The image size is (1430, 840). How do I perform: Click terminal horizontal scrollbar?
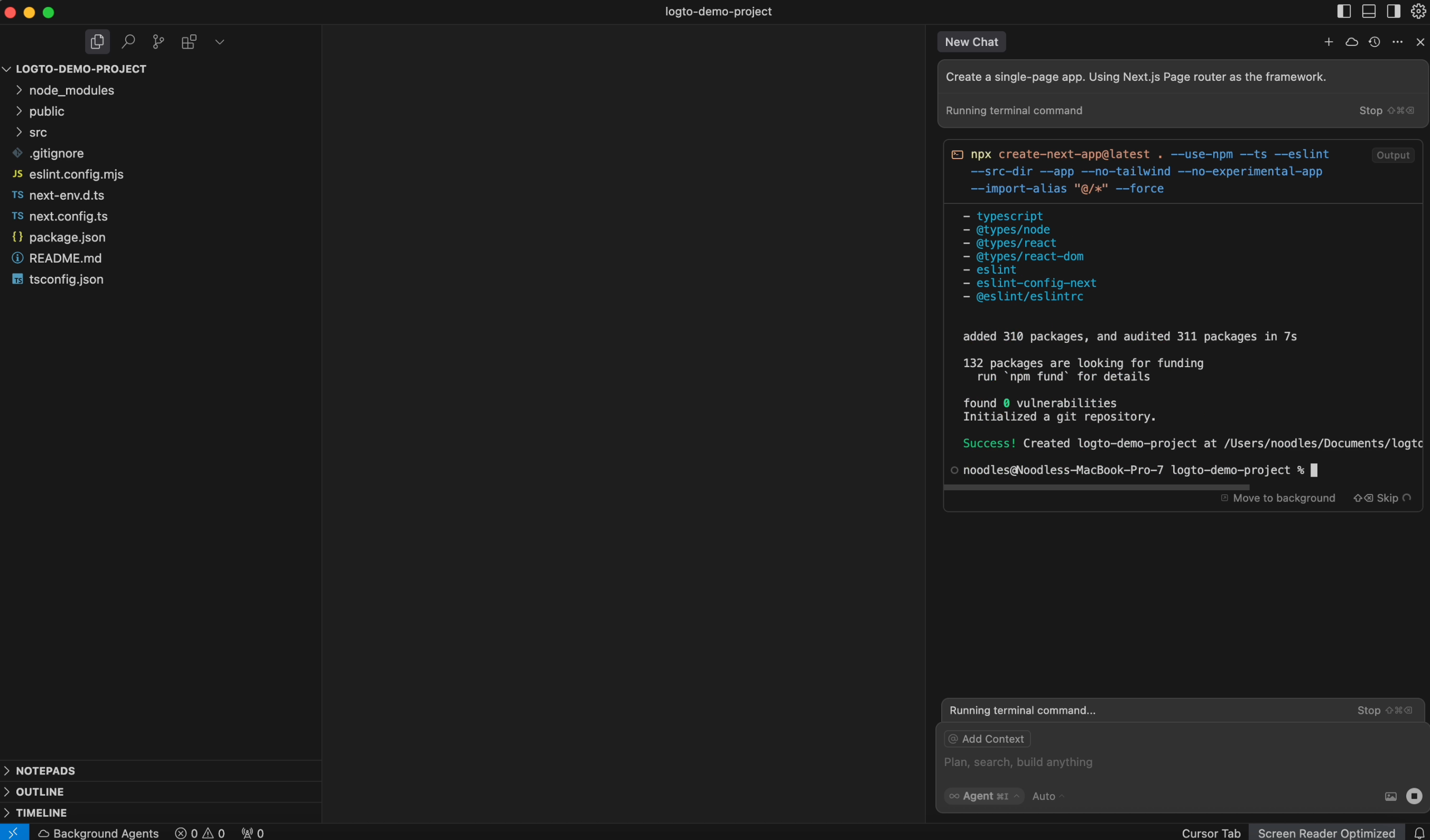point(1097,487)
